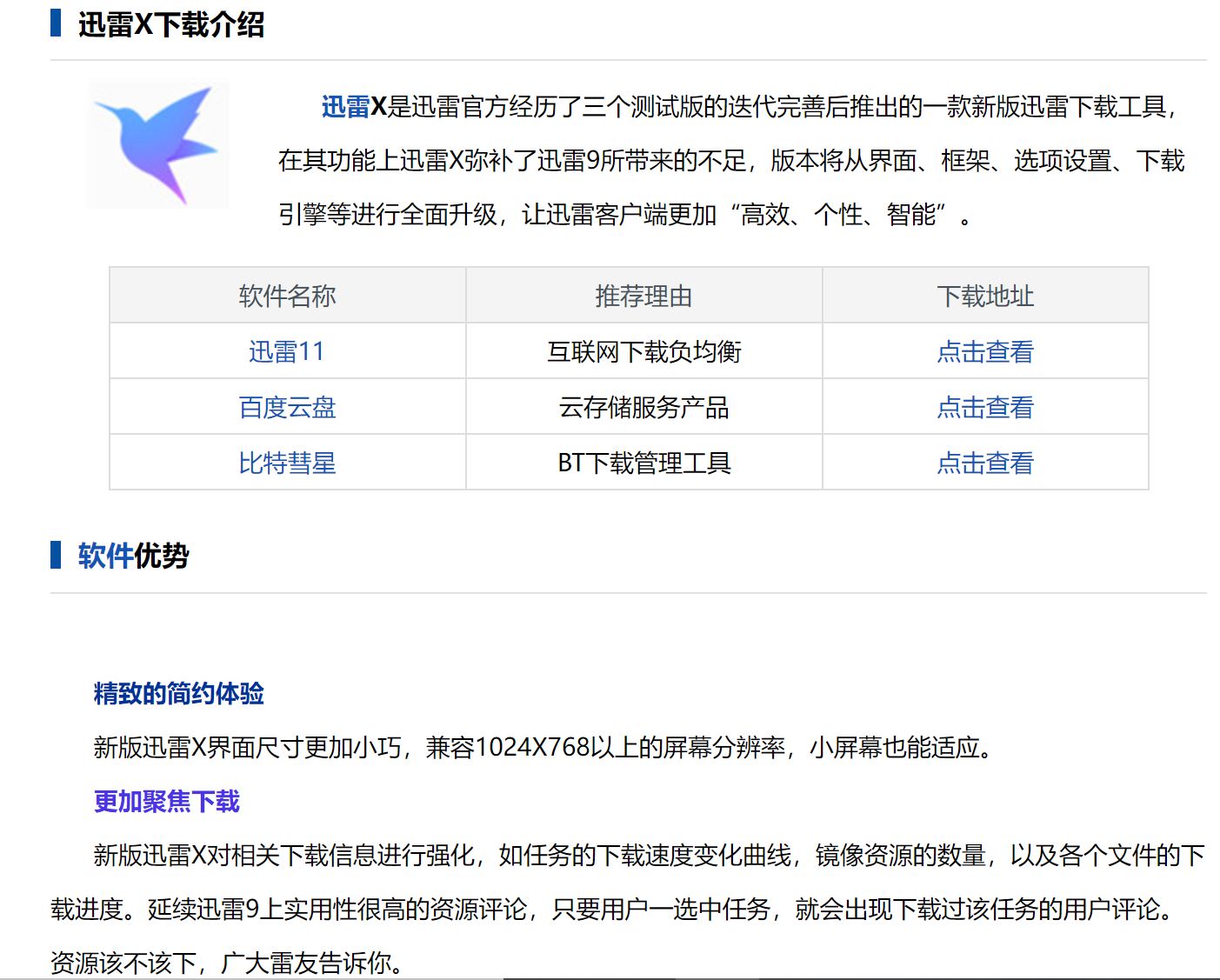1220x980 pixels.
Task: Click the 云存储服务产品 table cell
Action: pyautogui.click(x=643, y=407)
